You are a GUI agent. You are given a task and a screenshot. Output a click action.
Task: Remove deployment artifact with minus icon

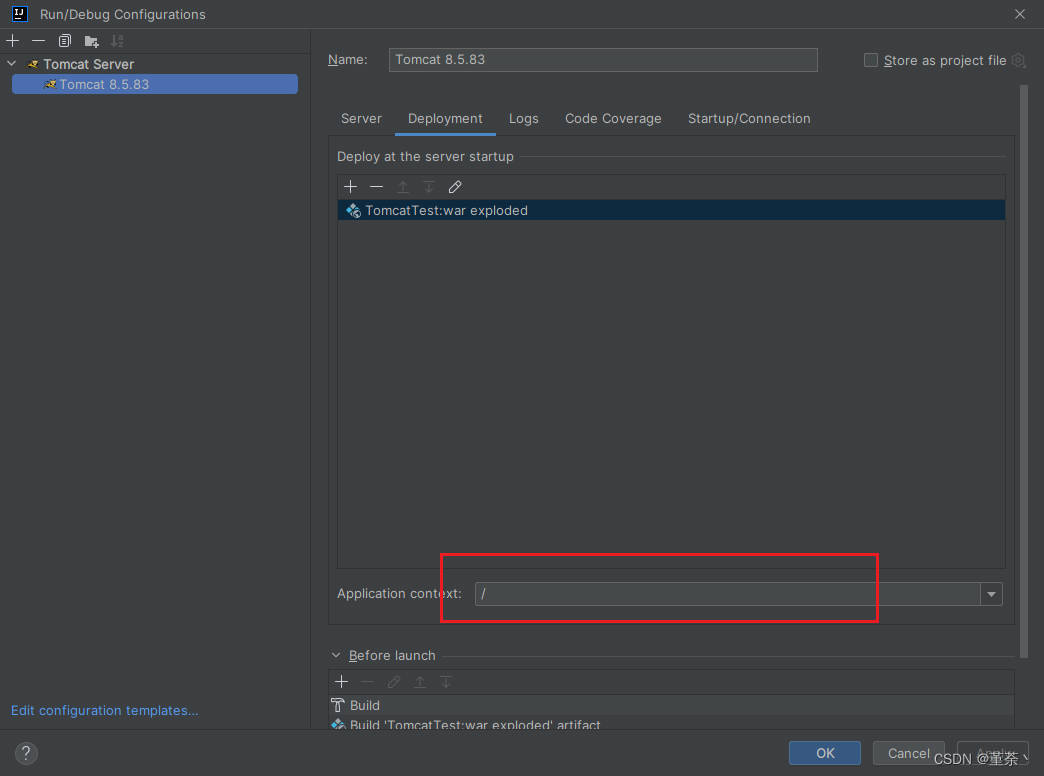tap(376, 187)
